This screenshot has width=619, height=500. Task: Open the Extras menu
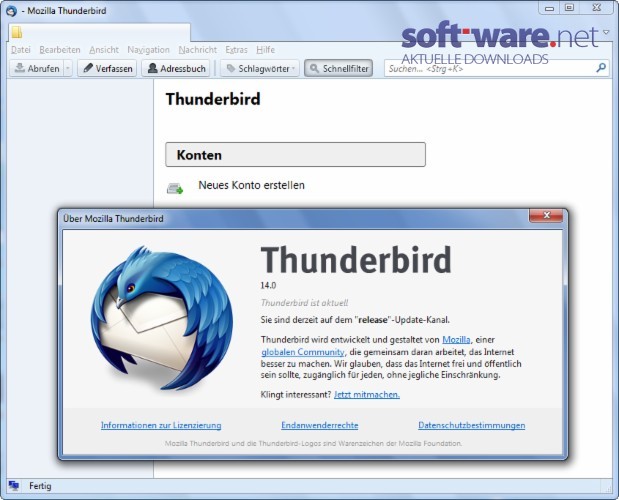pyautogui.click(x=236, y=50)
